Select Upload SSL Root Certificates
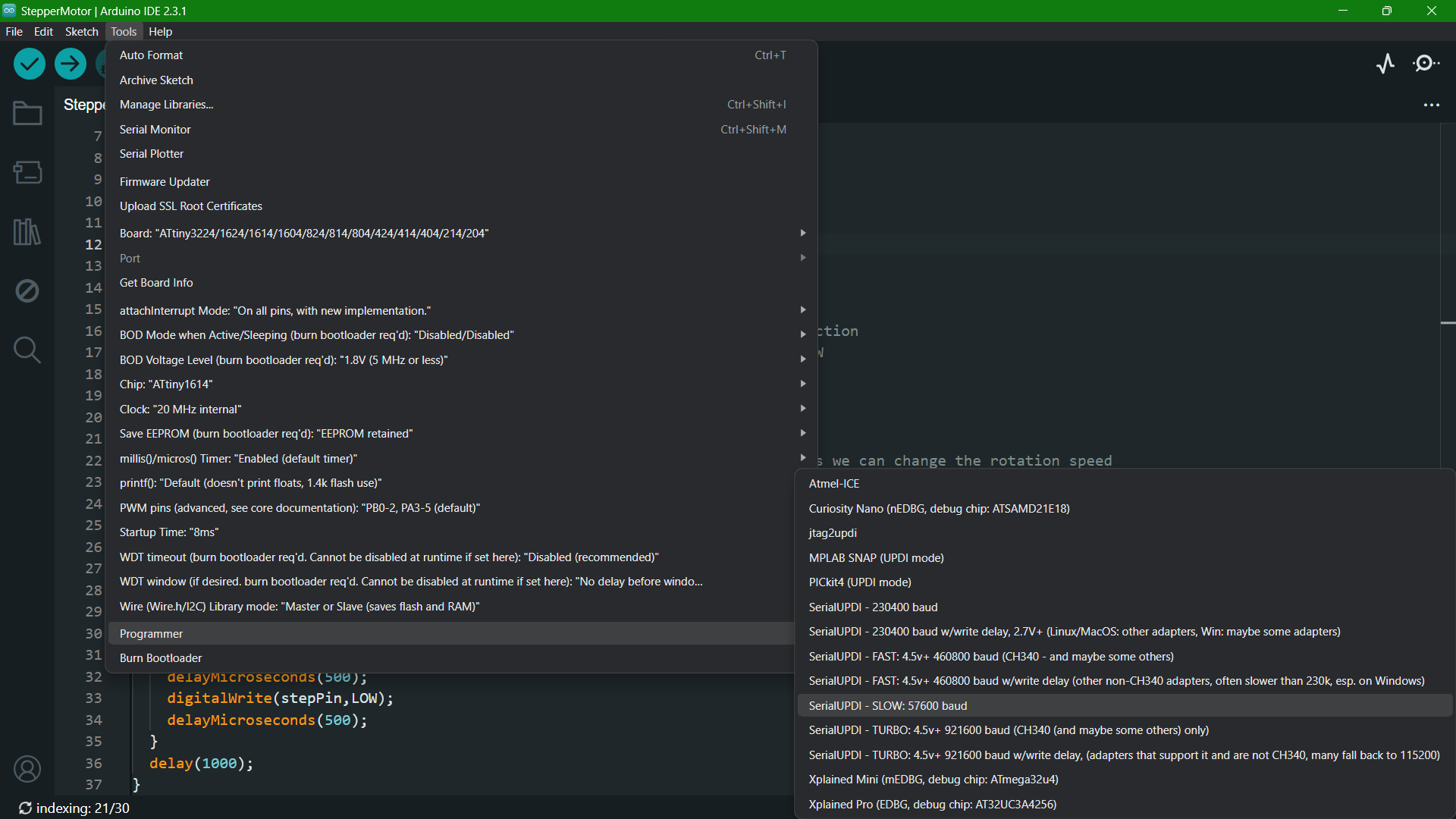1456x819 pixels. pyautogui.click(x=461, y=206)
